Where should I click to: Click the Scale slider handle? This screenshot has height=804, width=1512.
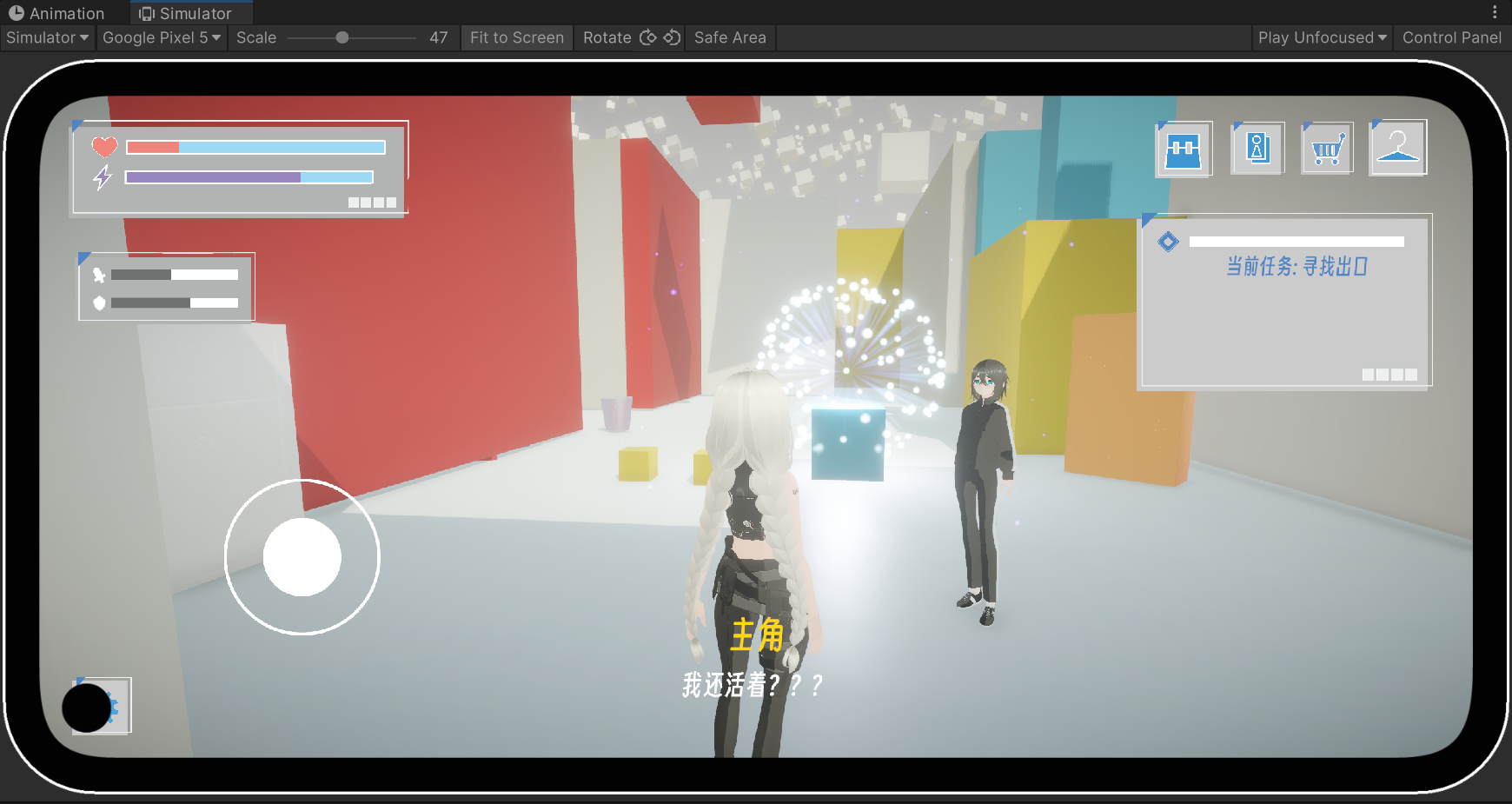tap(342, 37)
